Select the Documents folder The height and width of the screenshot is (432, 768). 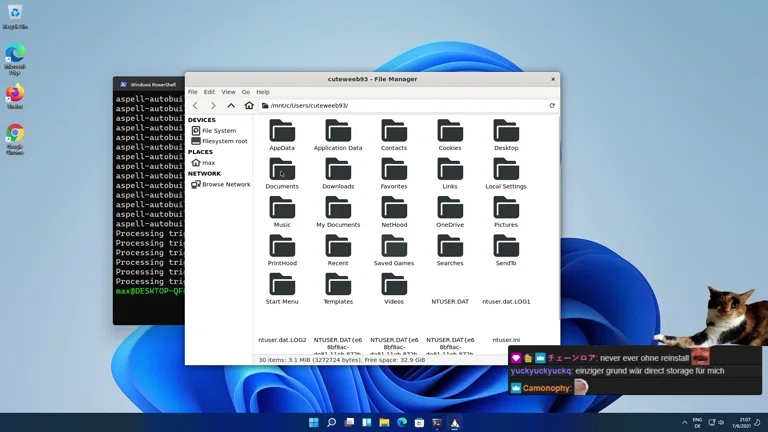click(x=282, y=173)
